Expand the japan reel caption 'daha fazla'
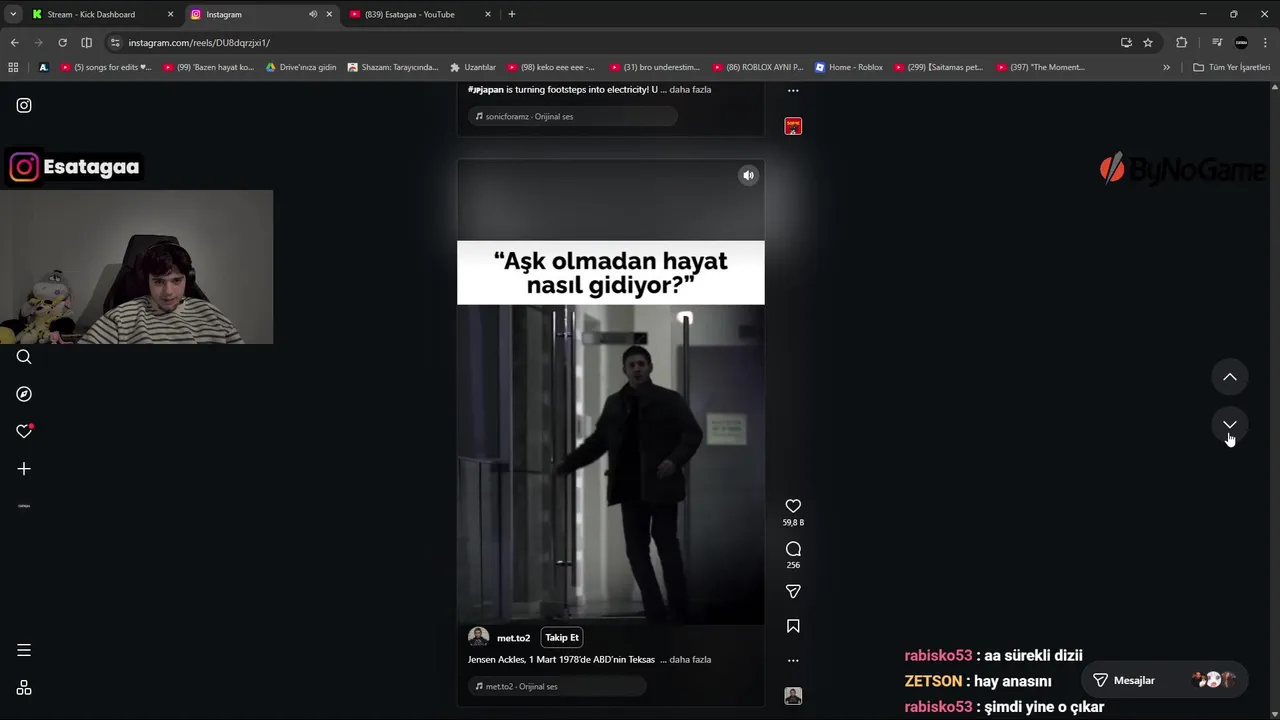This screenshot has height=720, width=1280. [690, 90]
